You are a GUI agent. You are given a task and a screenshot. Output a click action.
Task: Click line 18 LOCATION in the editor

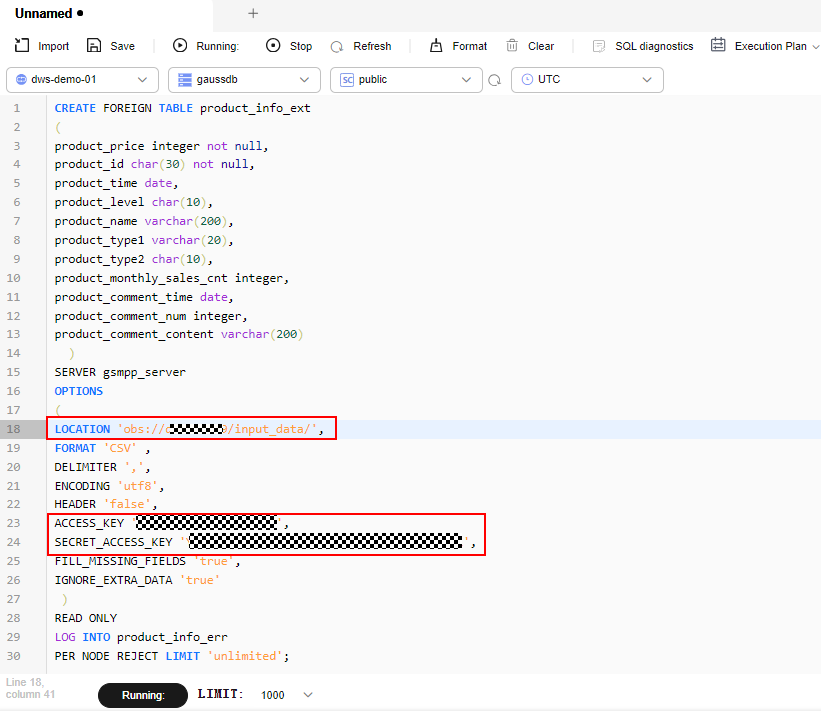tap(83, 429)
